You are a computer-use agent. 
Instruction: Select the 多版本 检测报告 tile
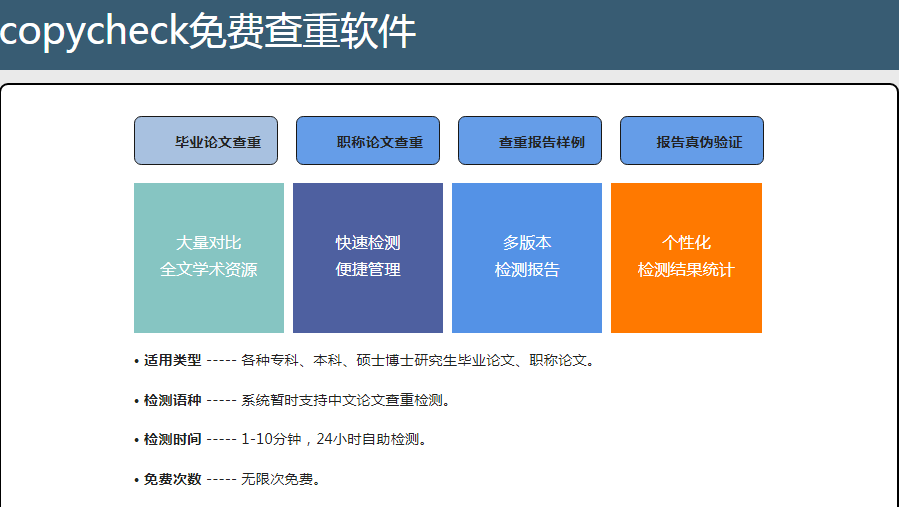click(x=527, y=258)
